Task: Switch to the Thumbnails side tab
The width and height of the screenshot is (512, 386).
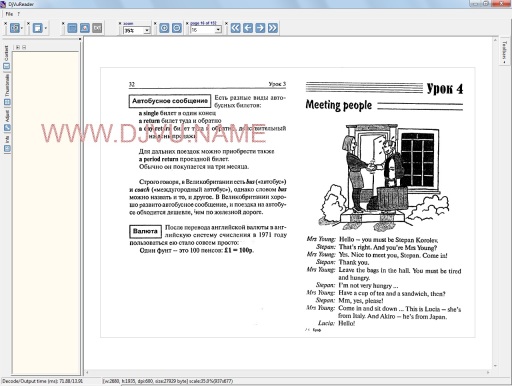Action: (7, 89)
